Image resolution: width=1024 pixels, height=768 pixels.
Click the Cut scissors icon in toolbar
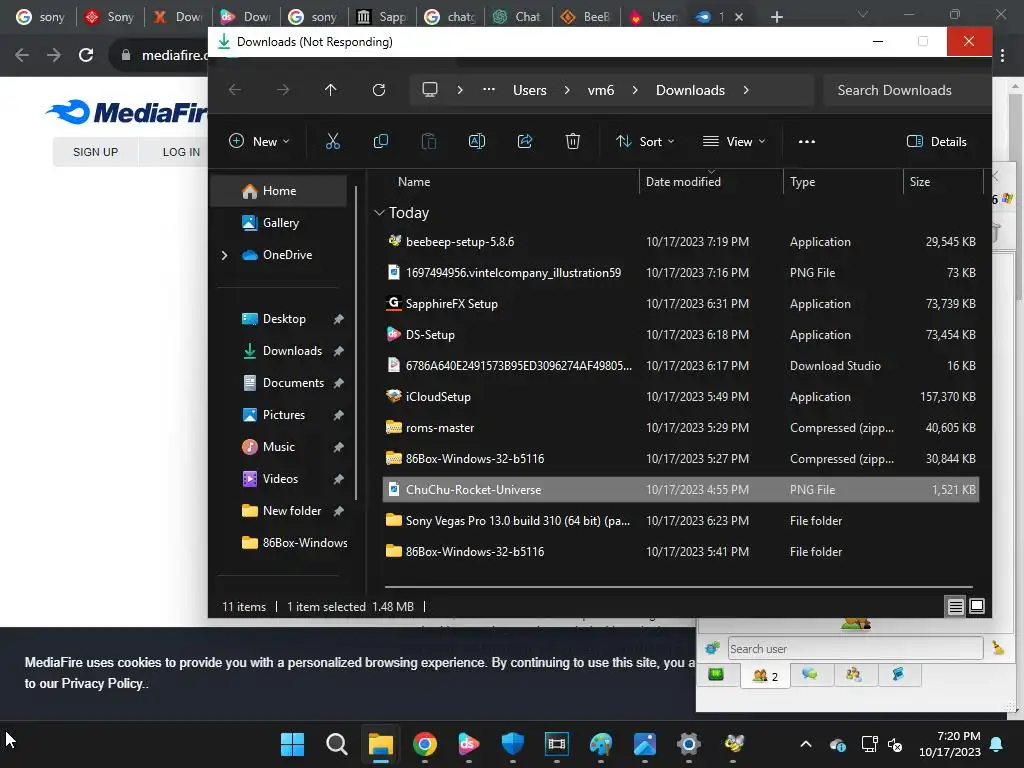click(x=332, y=141)
